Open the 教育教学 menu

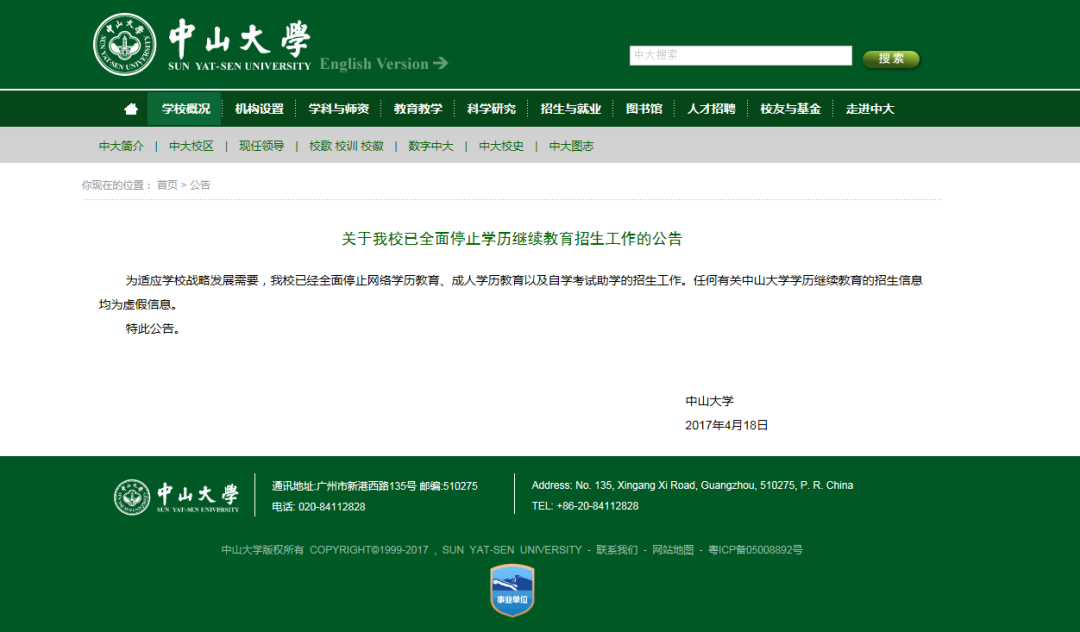(417, 109)
